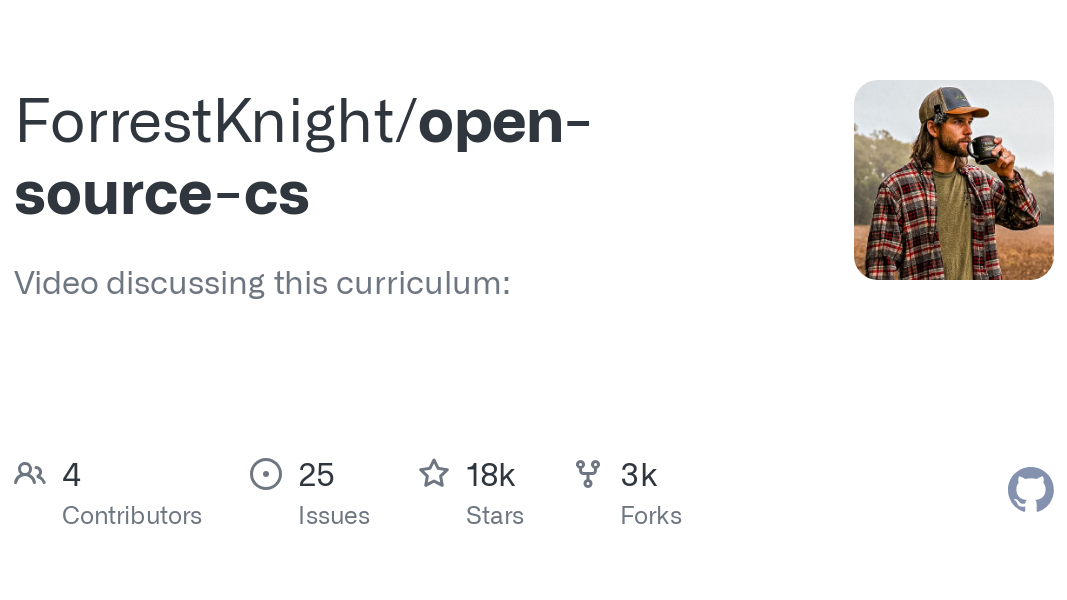Image resolution: width=1067 pixels, height=600 pixels.
Task: Click the 3k fork count
Action: [639, 475]
